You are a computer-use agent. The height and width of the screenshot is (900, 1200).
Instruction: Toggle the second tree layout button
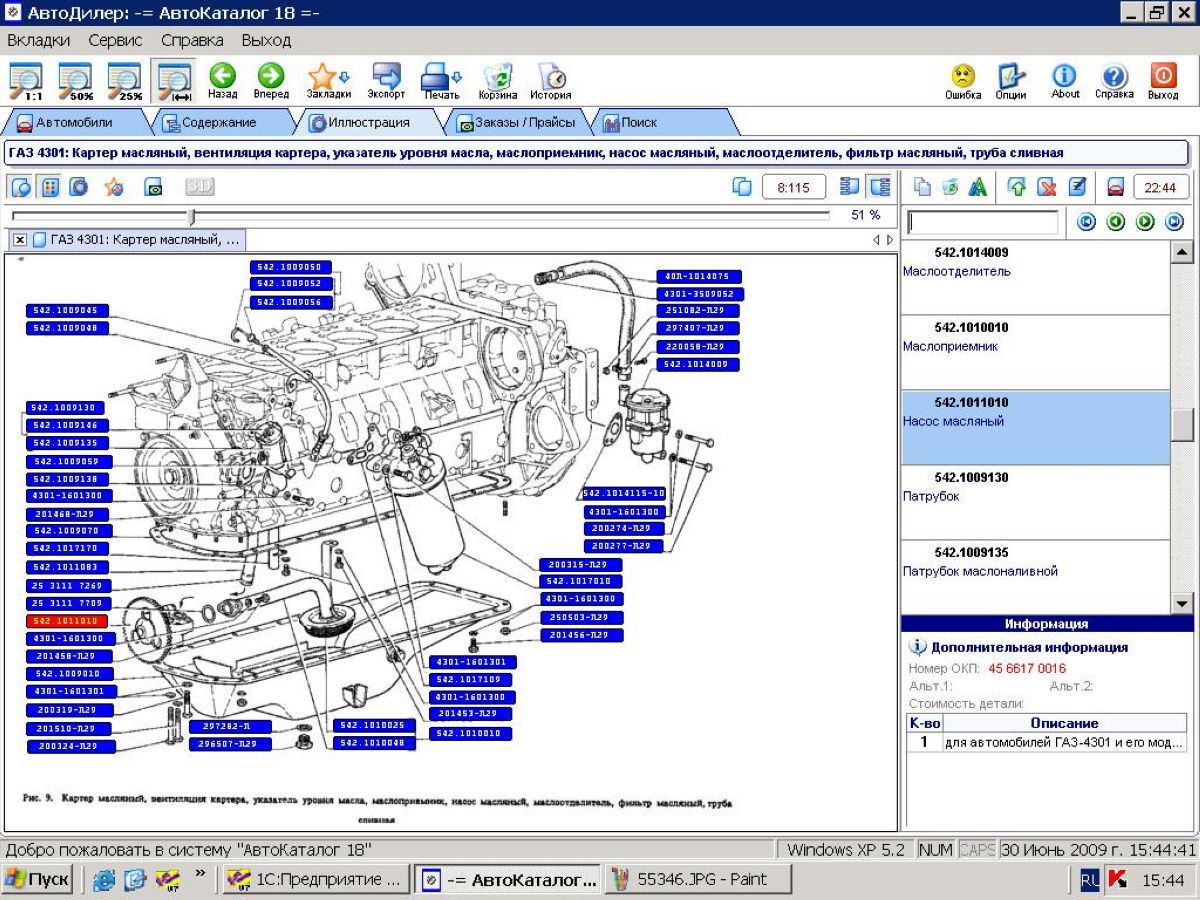pos(879,187)
